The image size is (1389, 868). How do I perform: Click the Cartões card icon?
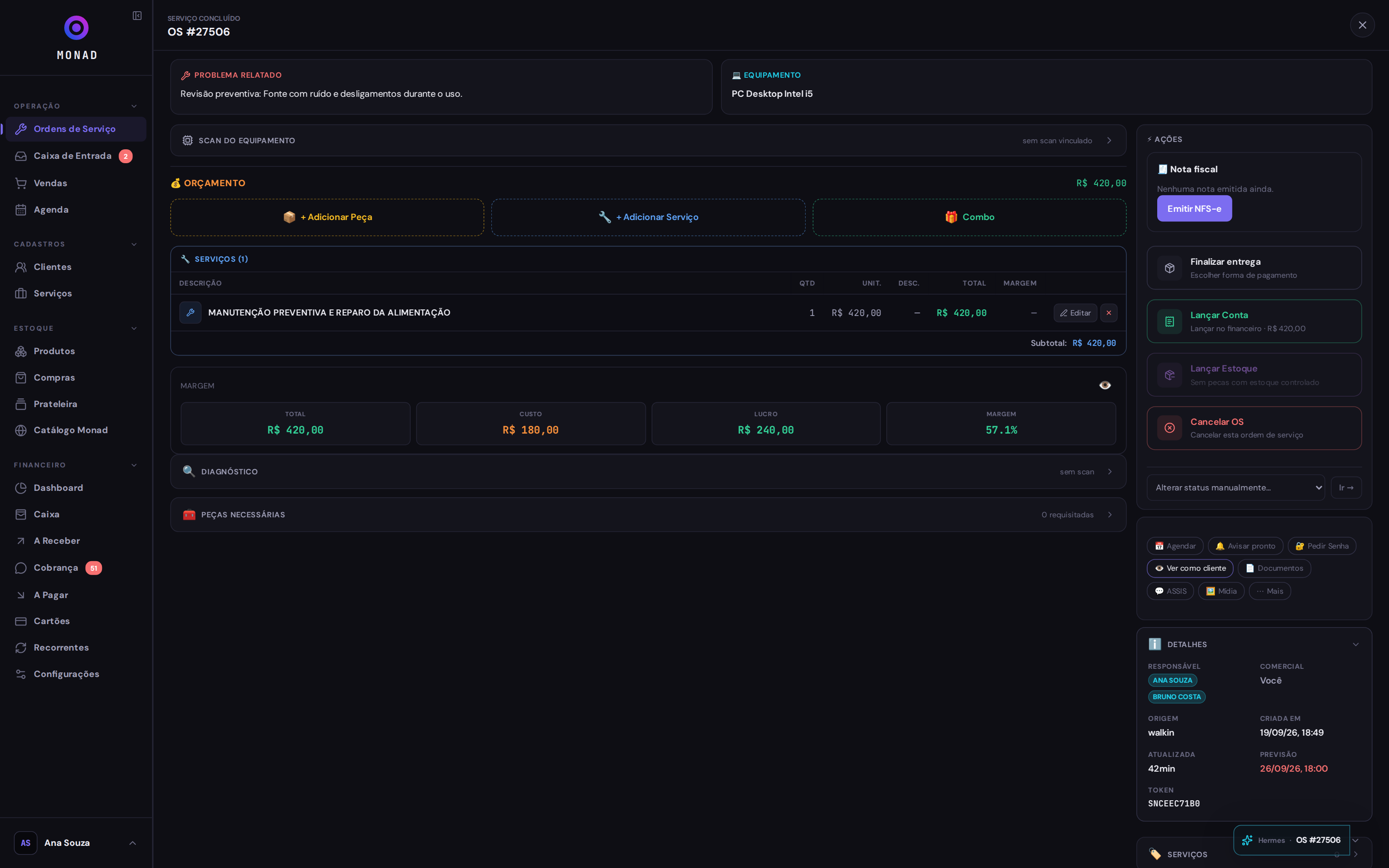coord(21,621)
